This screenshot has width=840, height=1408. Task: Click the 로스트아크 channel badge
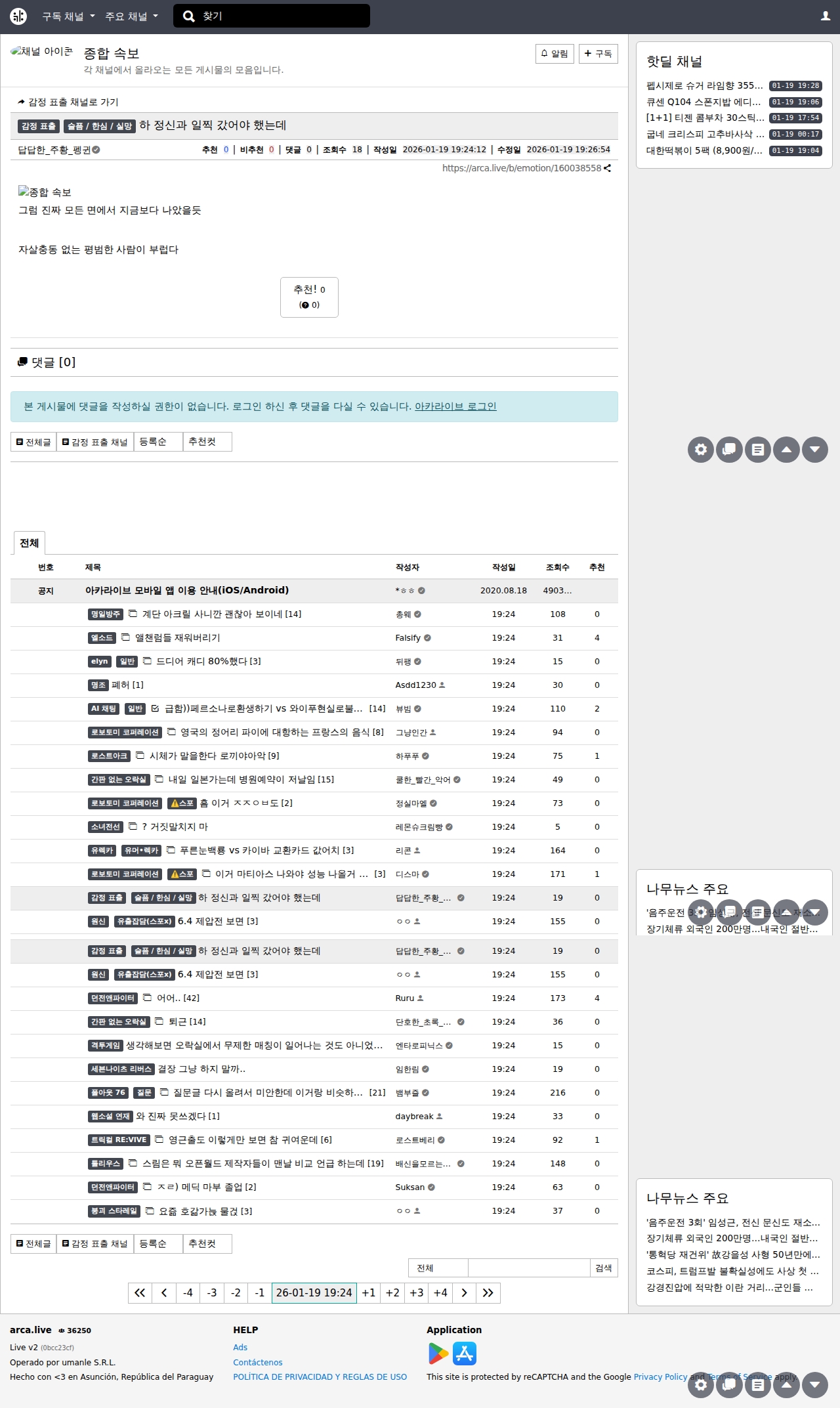point(109,756)
